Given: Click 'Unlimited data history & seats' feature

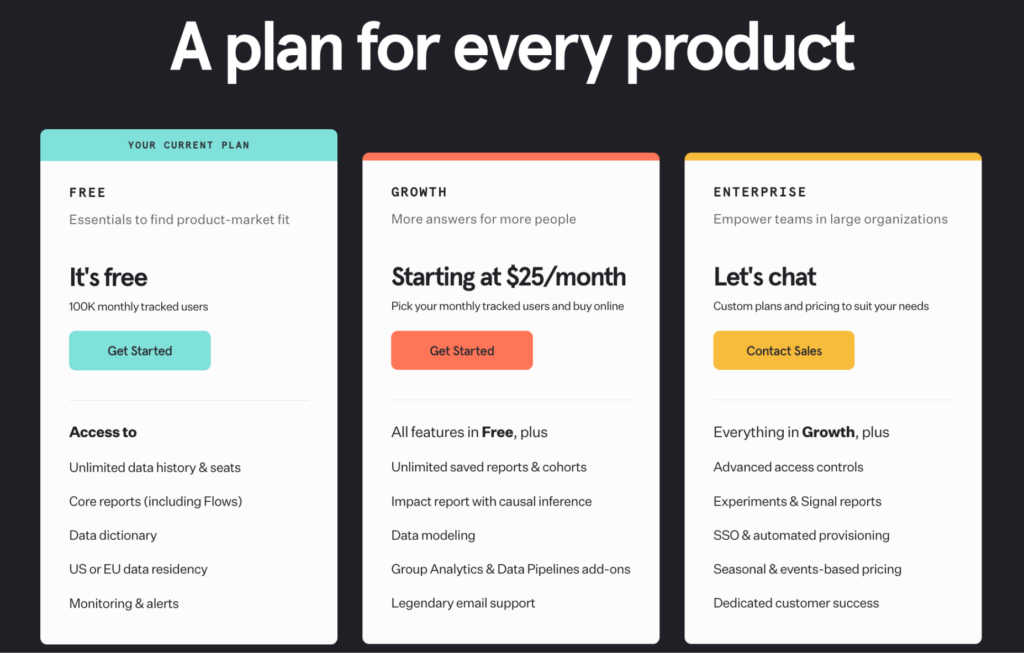Looking at the screenshot, I should click(x=155, y=468).
